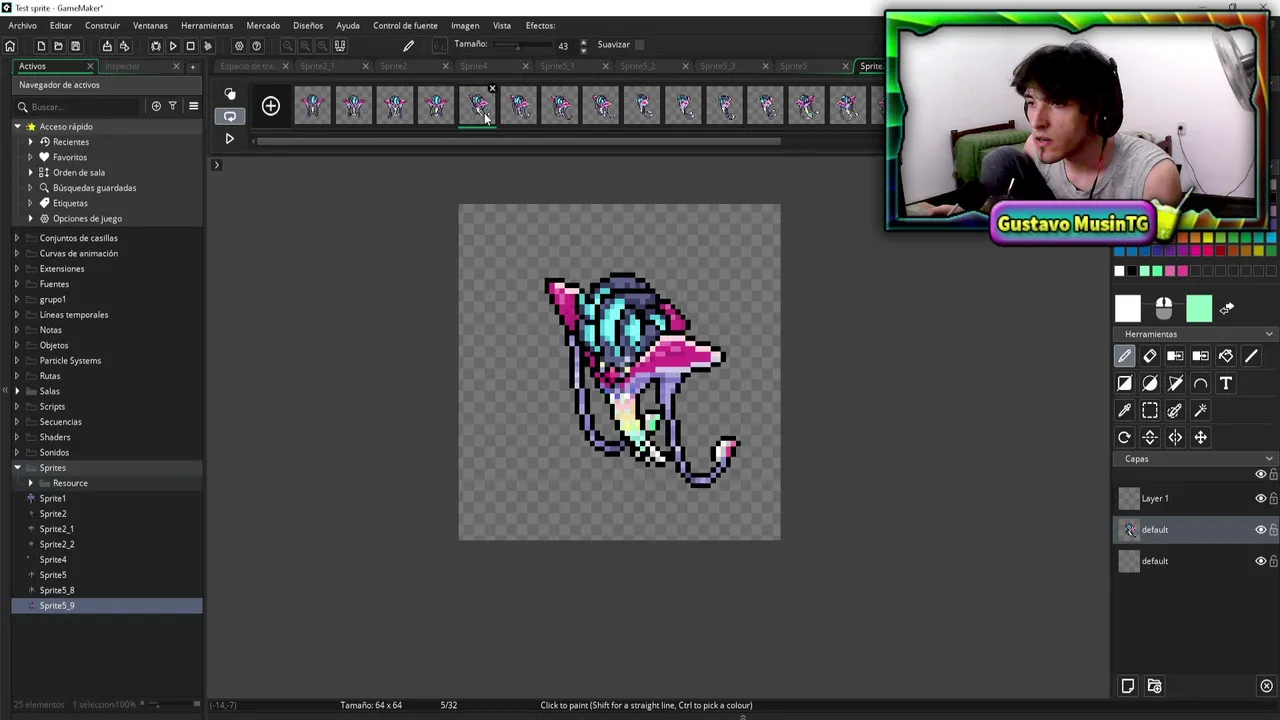Toggle animation loop mode button

click(x=230, y=116)
